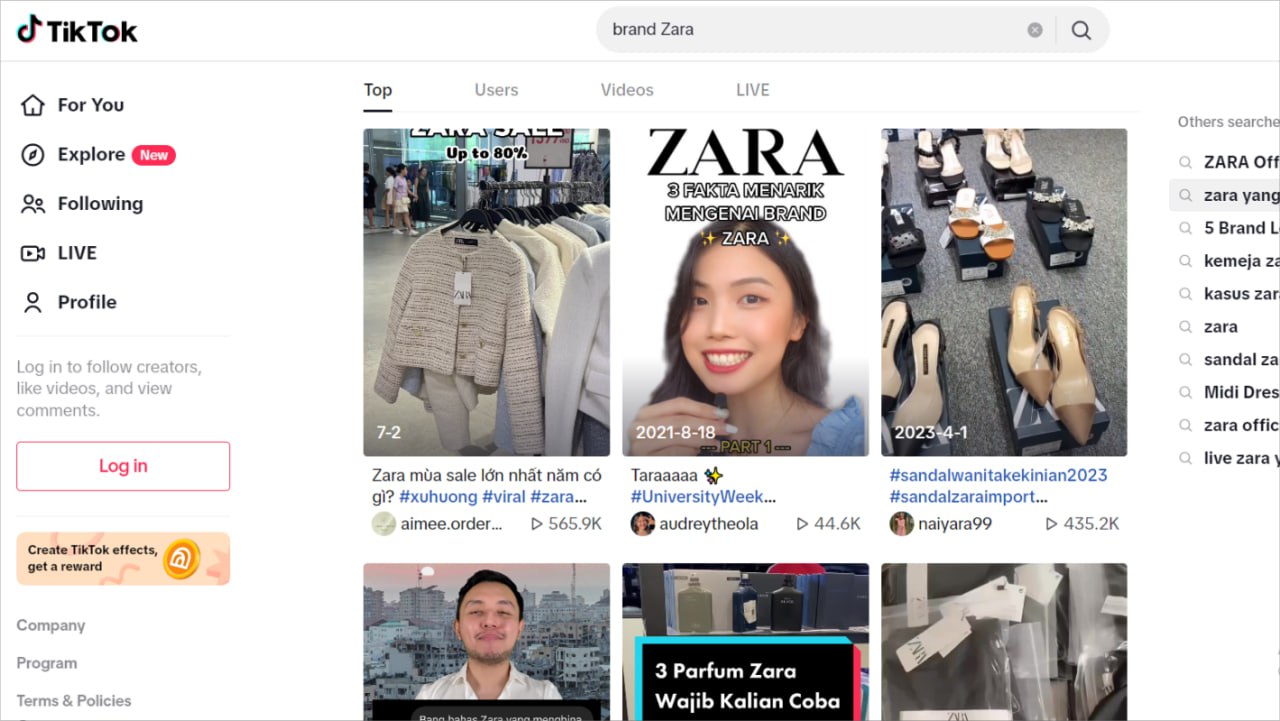Clear the search field with the X icon
1280x721 pixels.
point(1035,30)
